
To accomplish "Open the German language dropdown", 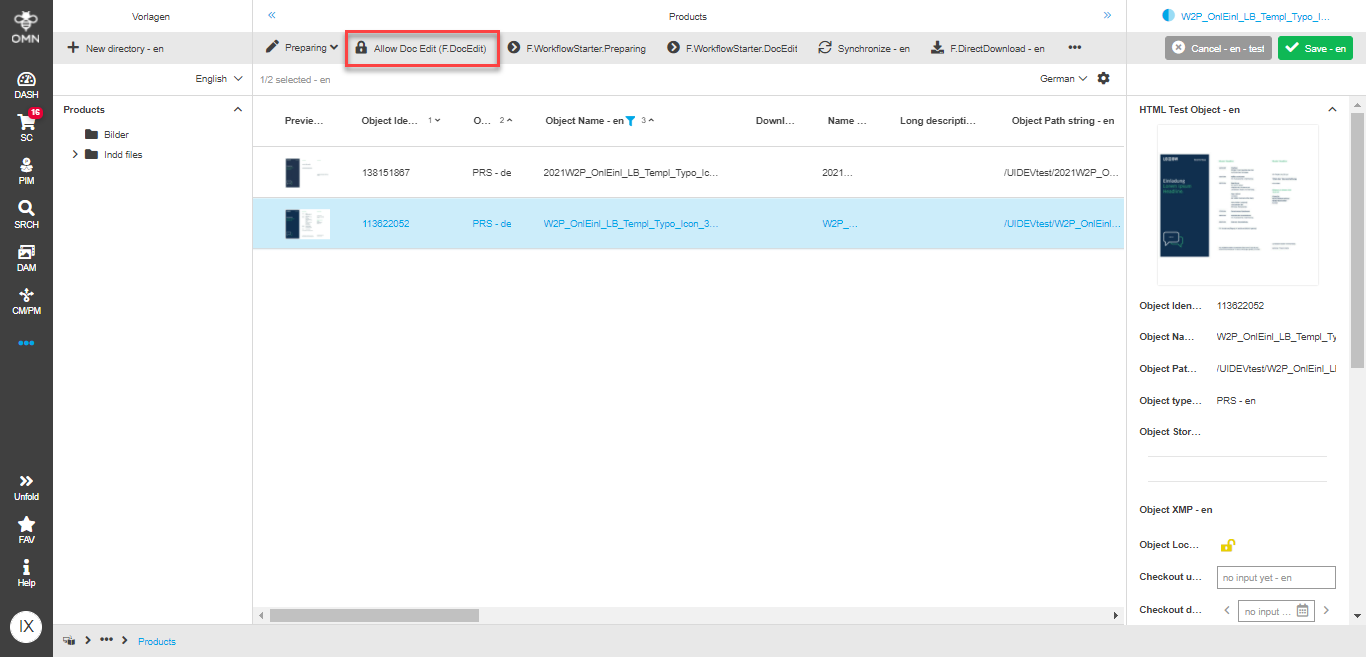I will (x=1063, y=78).
